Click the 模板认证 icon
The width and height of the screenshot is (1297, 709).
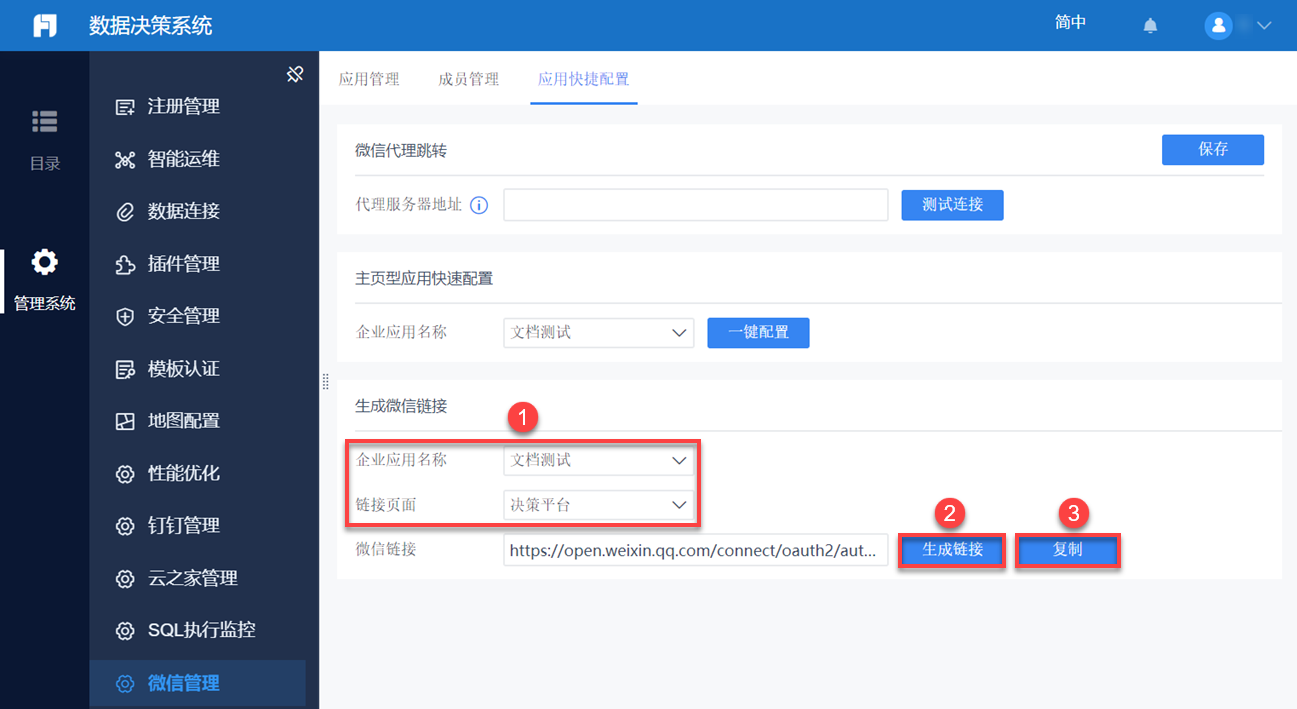point(125,369)
